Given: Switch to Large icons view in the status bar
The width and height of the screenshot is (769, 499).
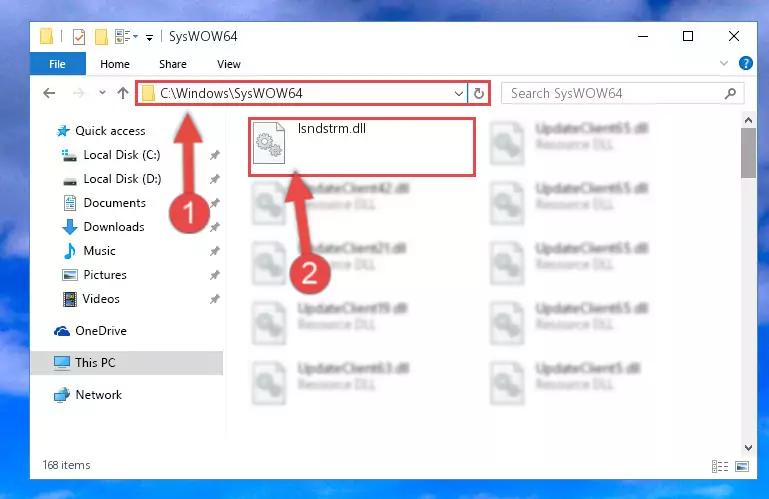Looking at the screenshot, I should click(x=742, y=466).
